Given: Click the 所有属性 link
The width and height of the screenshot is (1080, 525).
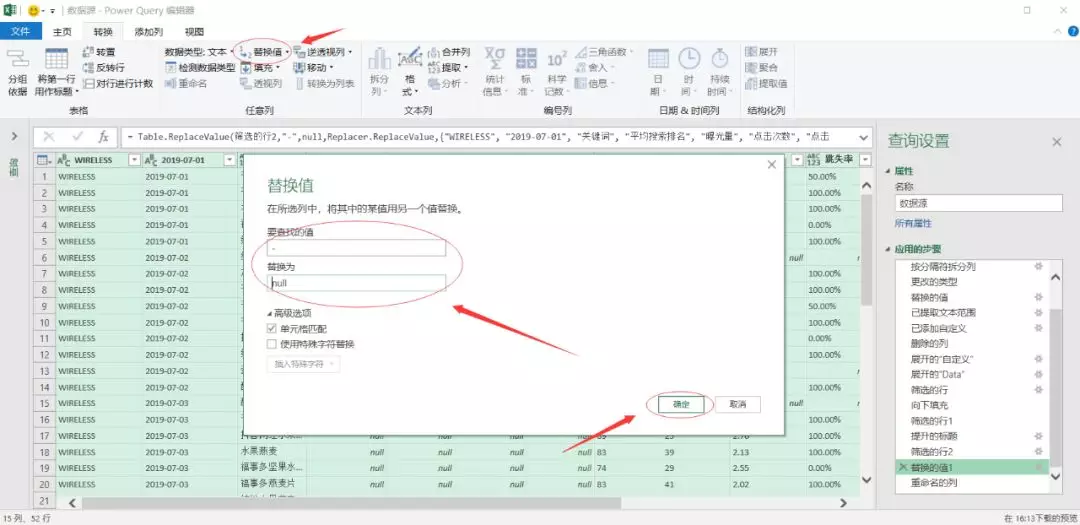Looking at the screenshot, I should pyautogui.click(x=913, y=224).
